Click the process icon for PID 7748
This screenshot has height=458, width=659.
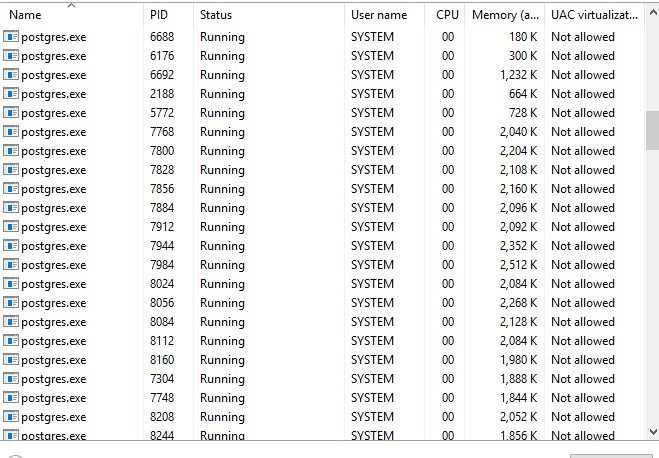pos(11,397)
